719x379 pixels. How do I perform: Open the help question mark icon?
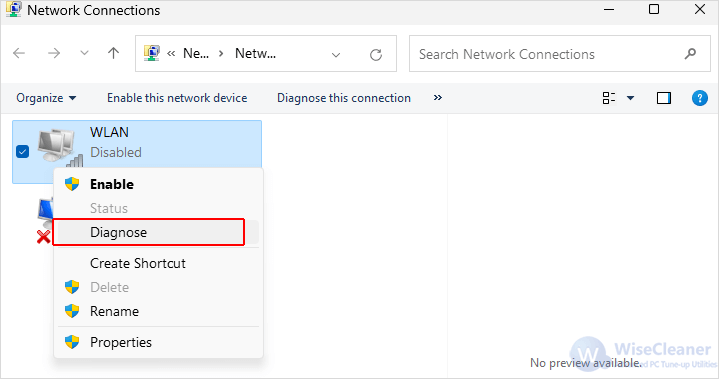(x=699, y=98)
